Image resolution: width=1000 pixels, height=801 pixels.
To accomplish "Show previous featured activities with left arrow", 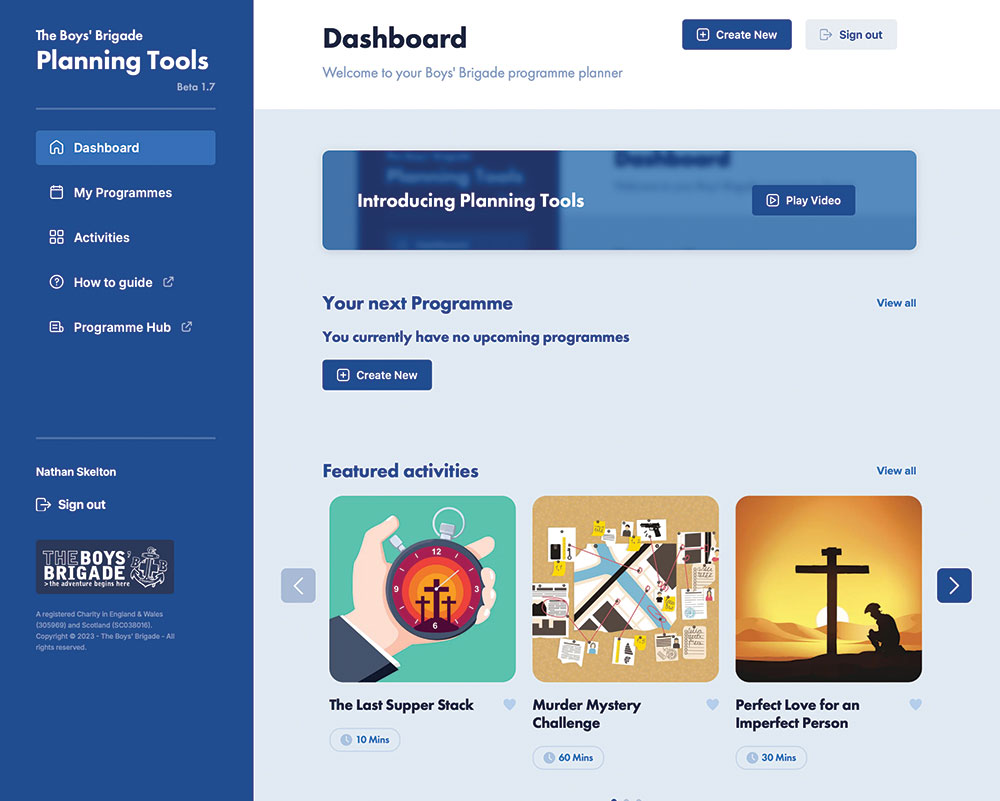I will coord(298,585).
